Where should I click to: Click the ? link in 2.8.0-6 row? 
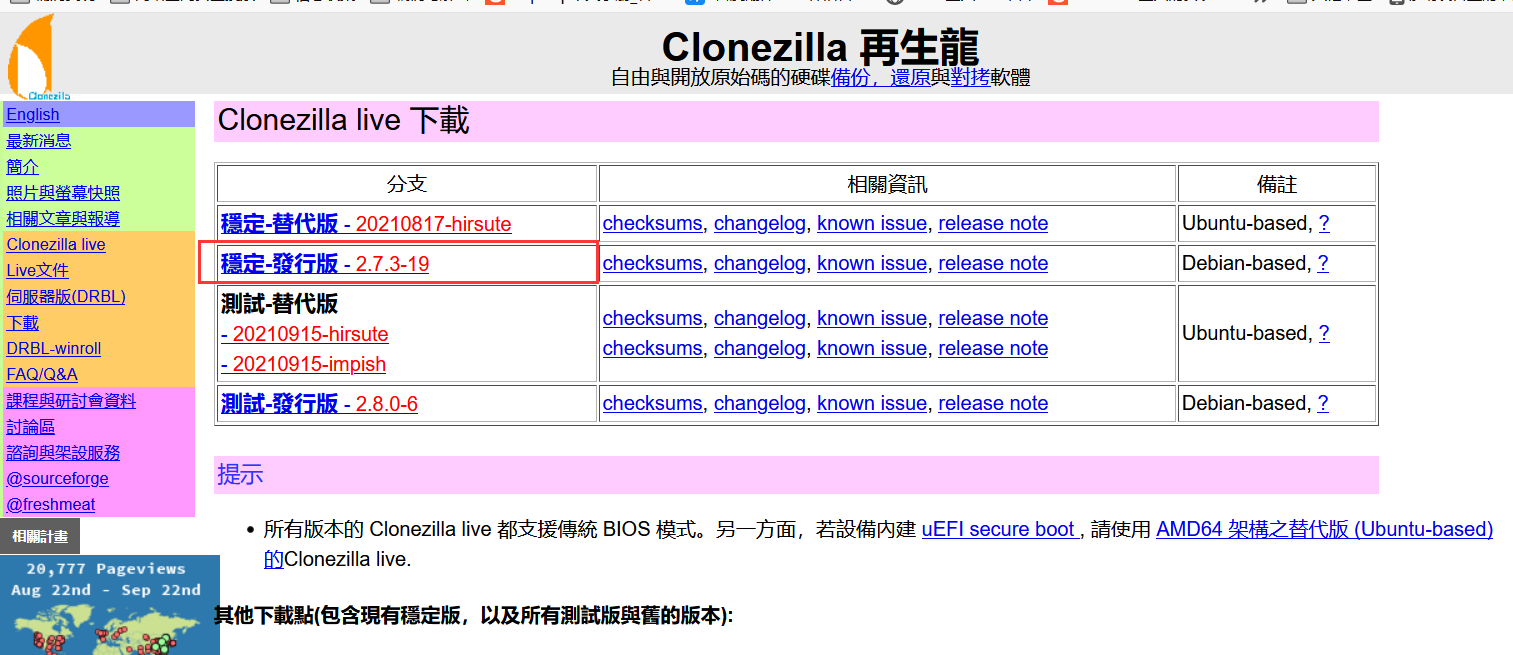click(x=1323, y=404)
